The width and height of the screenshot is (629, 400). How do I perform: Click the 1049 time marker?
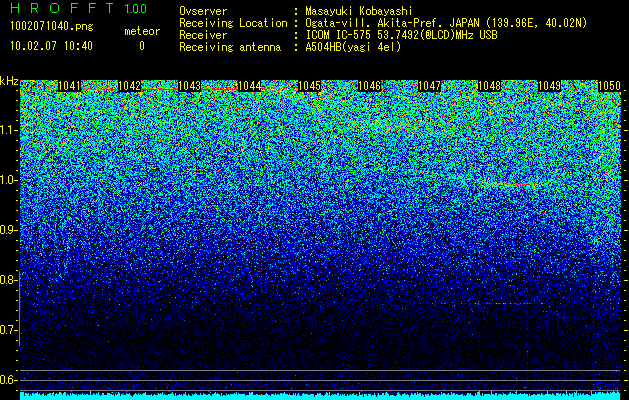click(550, 86)
